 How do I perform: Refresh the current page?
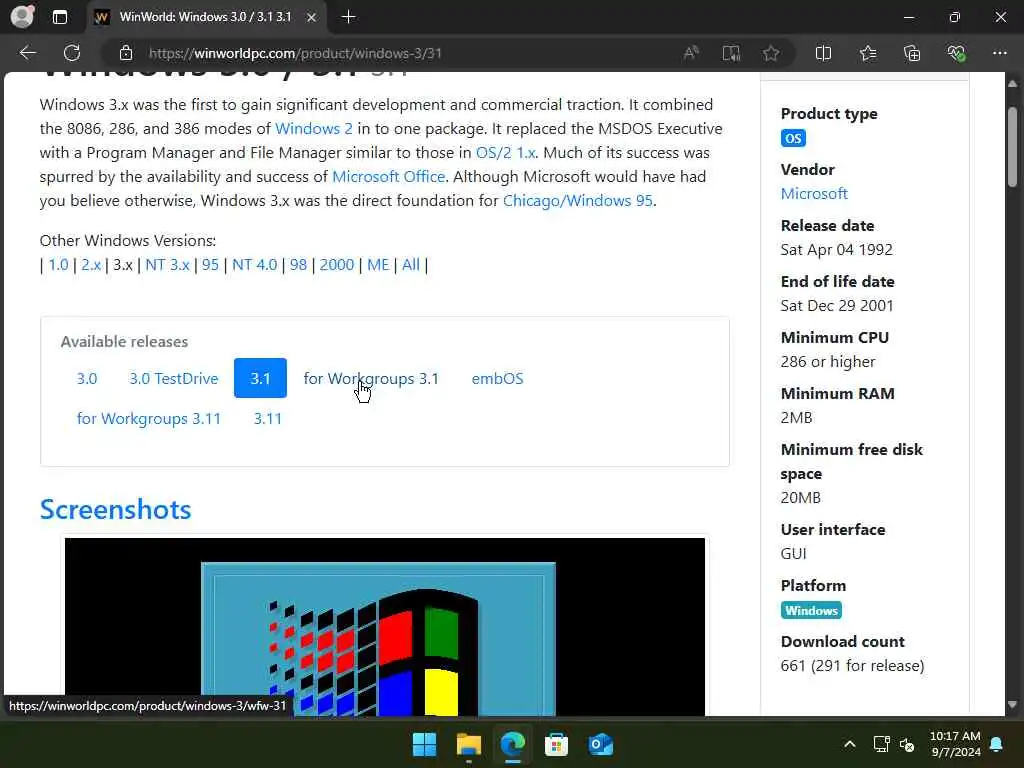click(x=72, y=53)
